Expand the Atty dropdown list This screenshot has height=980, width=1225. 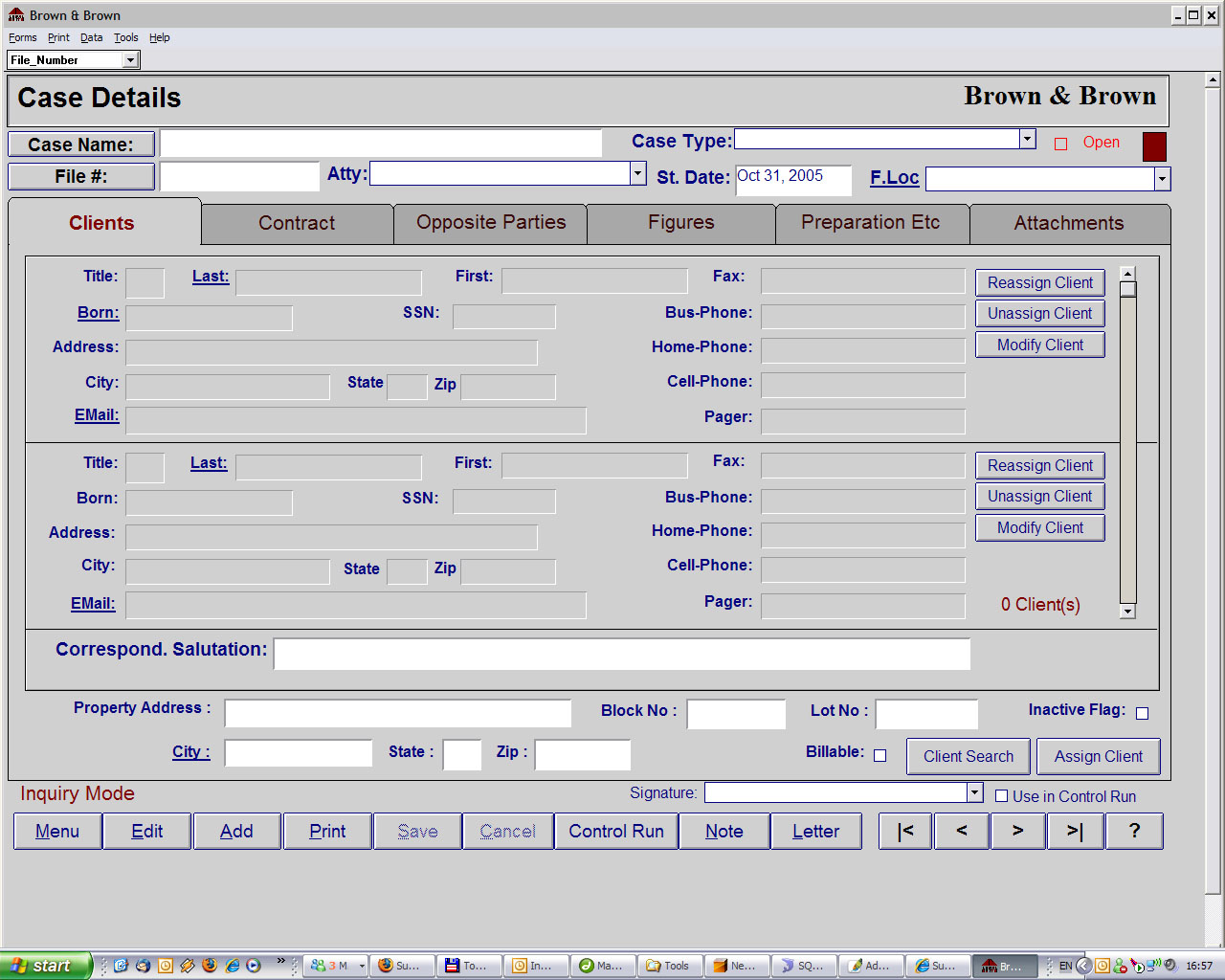[x=638, y=173]
